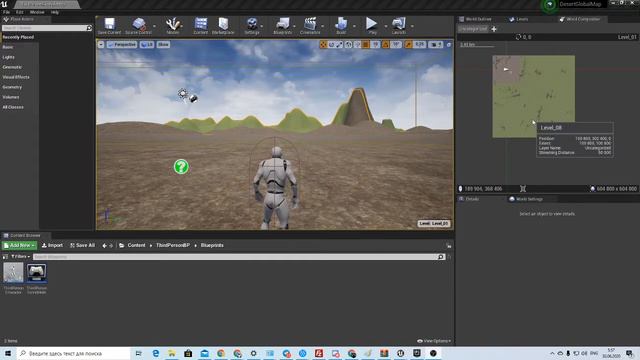Add a new layer with plus icon
This screenshot has width=640, height=360.
point(494,29)
